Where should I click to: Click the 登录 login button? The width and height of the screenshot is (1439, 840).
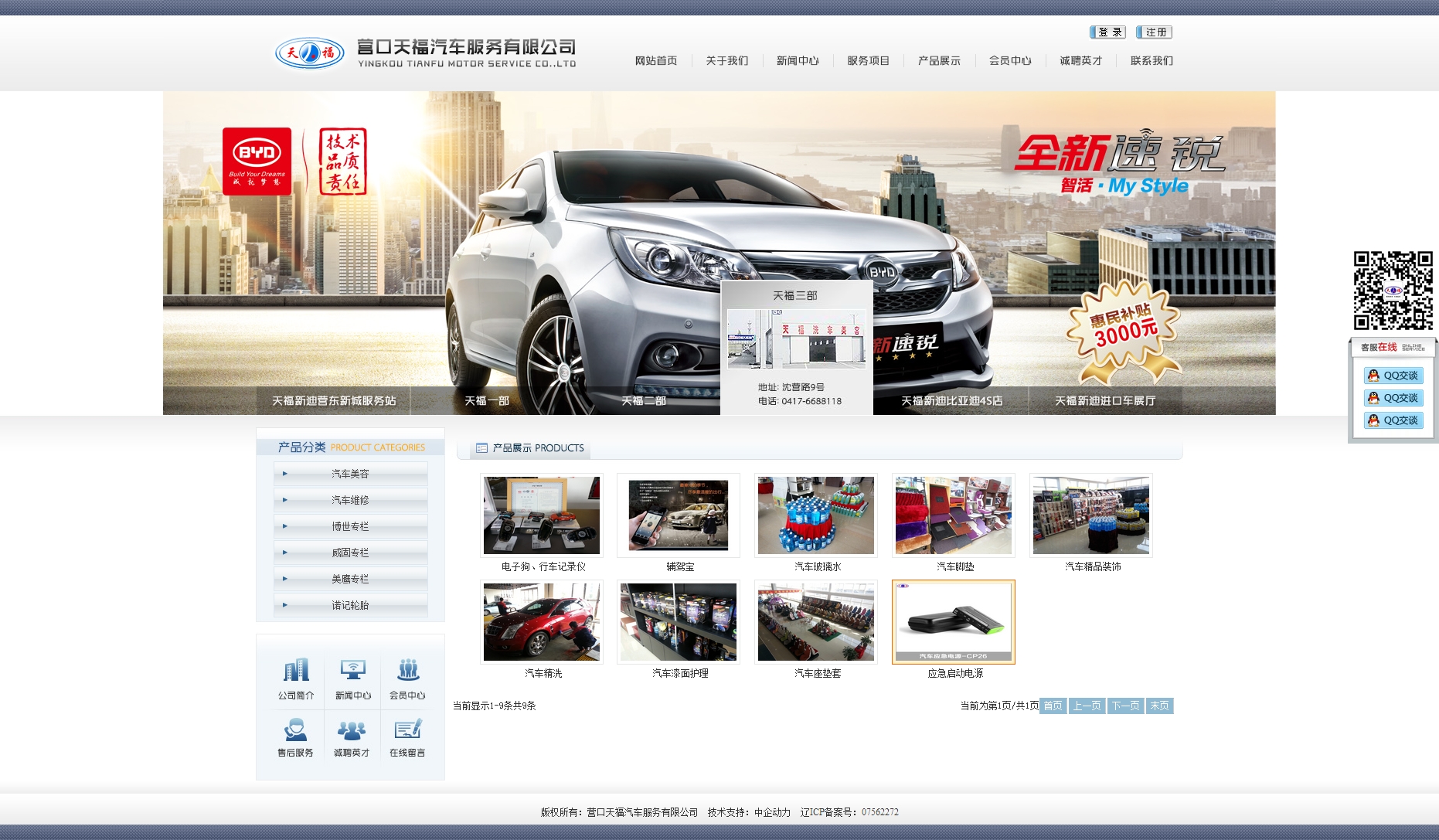click(x=1107, y=32)
